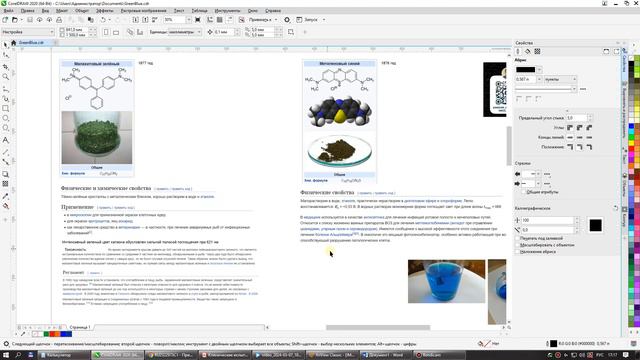640x360 pixels.
Task: Select the Shape tool
Action: [5, 55]
